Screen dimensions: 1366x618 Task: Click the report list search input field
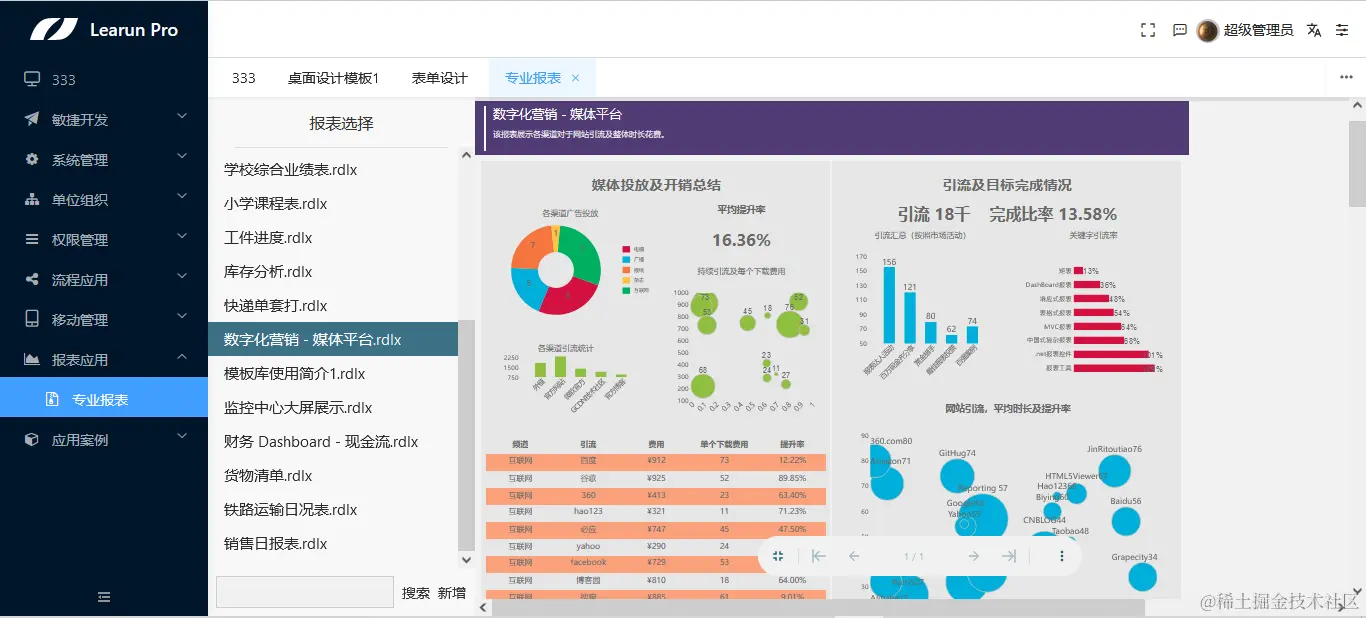tap(304, 591)
